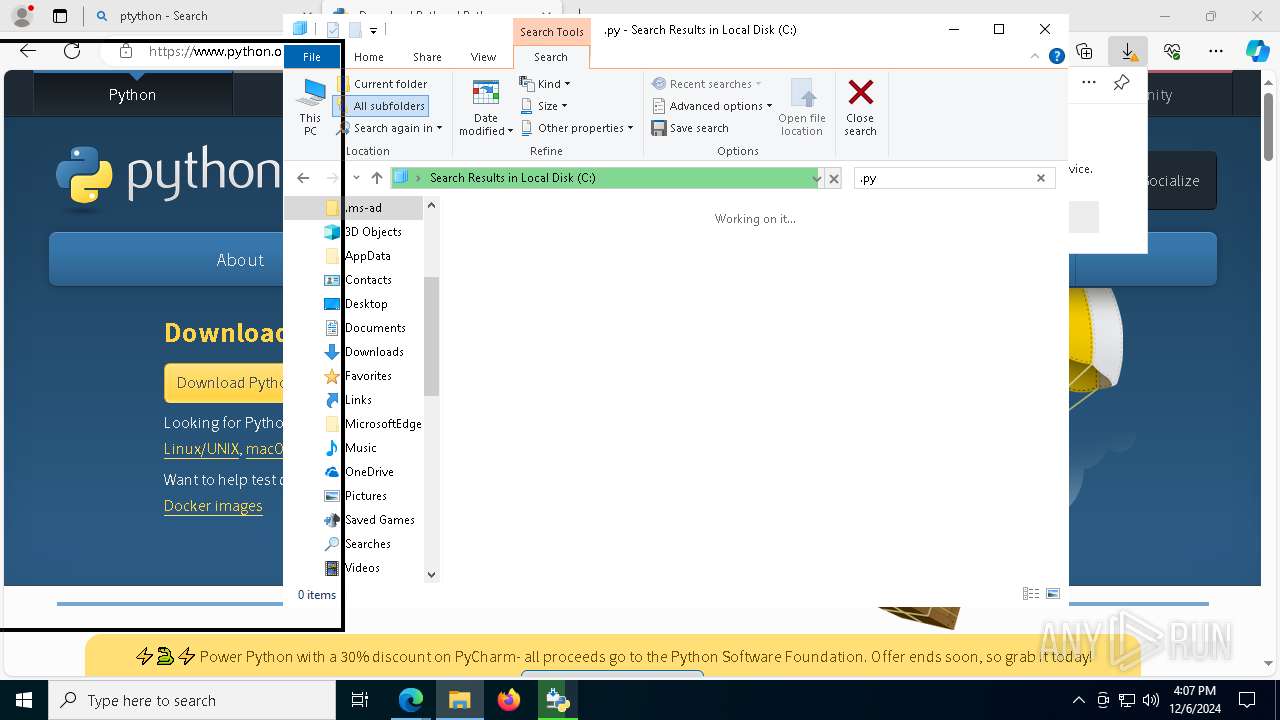1280x720 pixels.
Task: Open Date modified filter dropdown
Action: 486,108
